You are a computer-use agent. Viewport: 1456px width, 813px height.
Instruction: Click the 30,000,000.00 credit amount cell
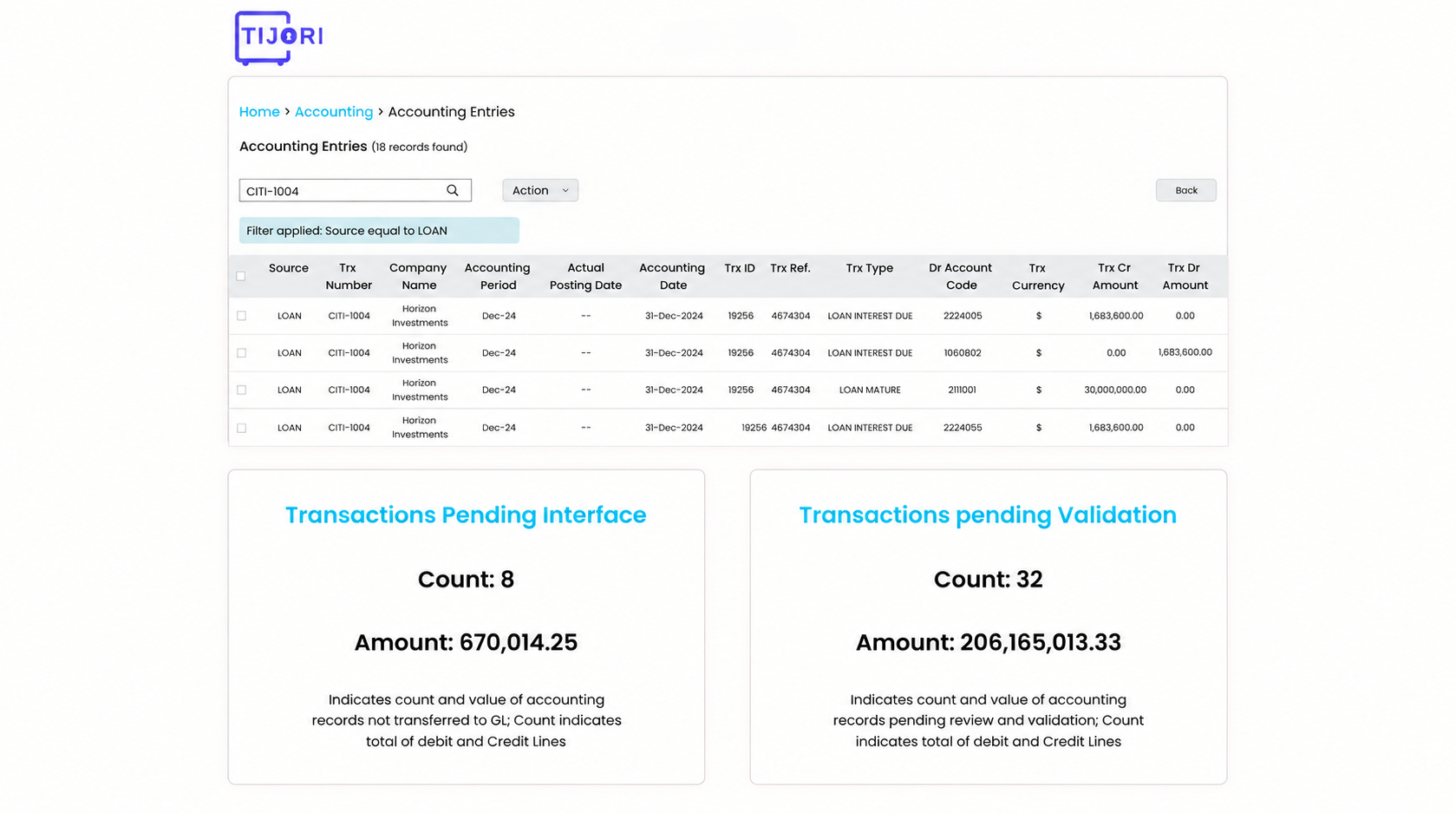tap(1115, 390)
